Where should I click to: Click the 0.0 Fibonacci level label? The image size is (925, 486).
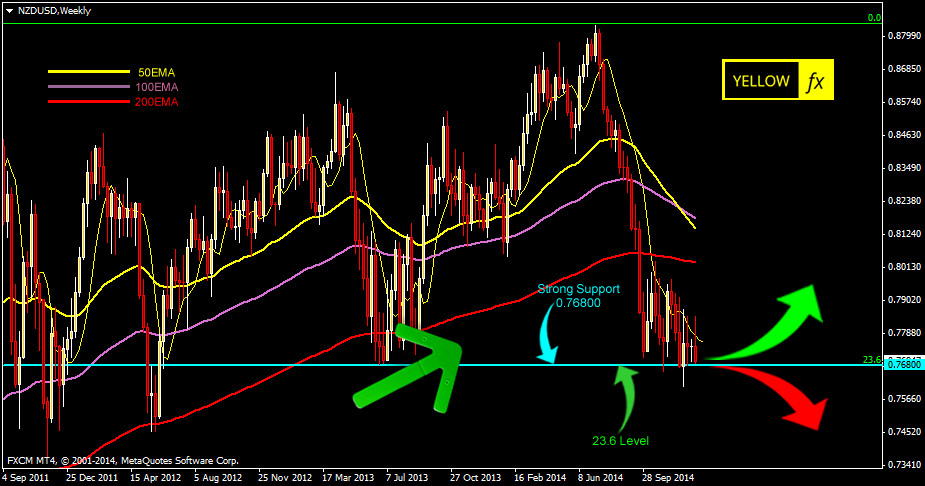(874, 18)
